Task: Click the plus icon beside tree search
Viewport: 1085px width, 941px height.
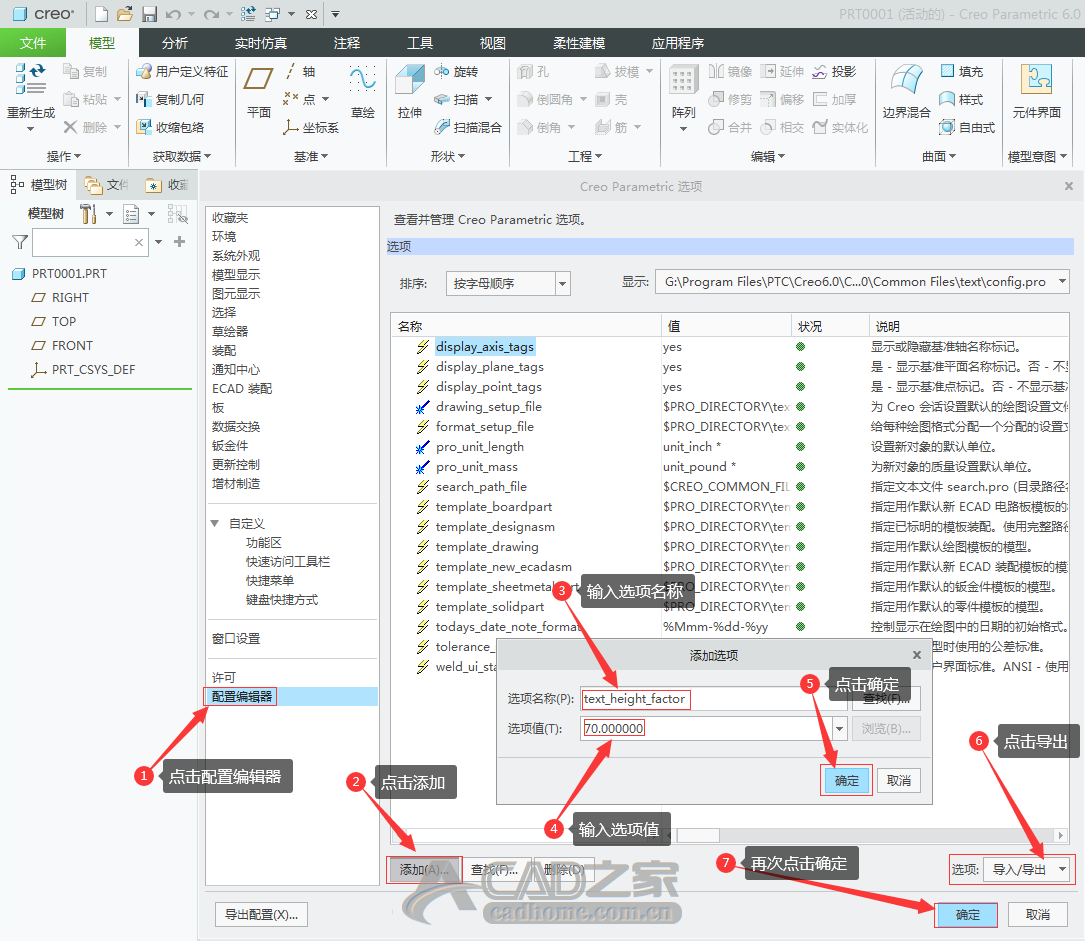Action: (x=179, y=241)
